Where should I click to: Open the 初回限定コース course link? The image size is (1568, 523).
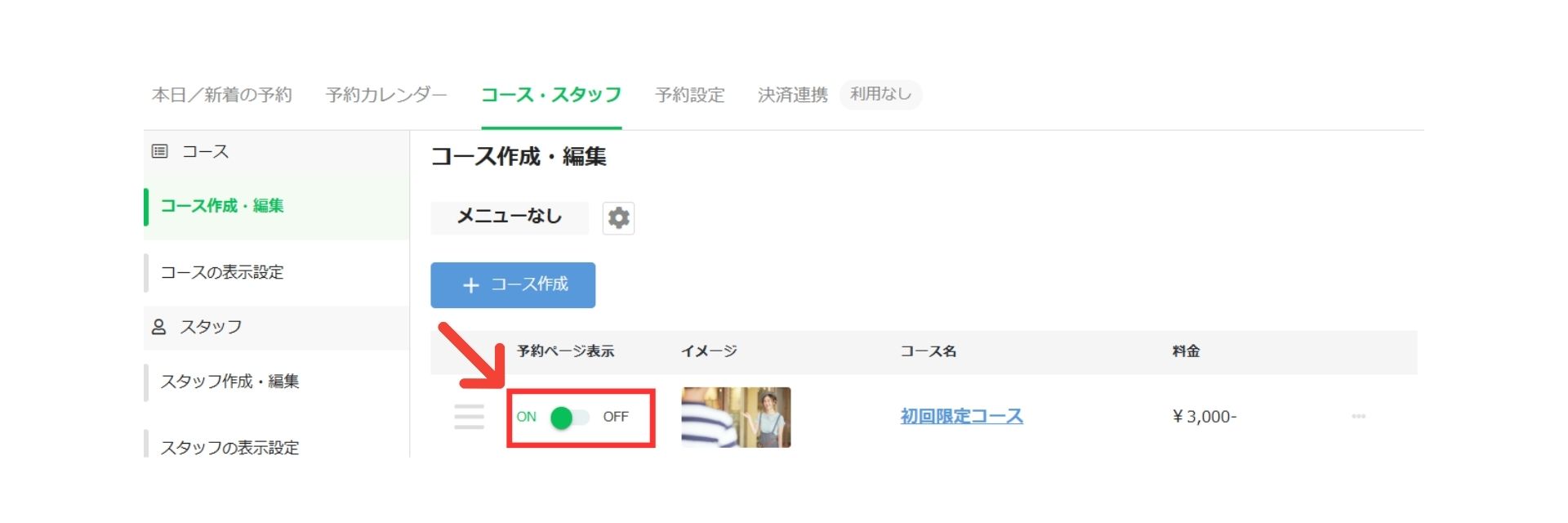pos(961,416)
